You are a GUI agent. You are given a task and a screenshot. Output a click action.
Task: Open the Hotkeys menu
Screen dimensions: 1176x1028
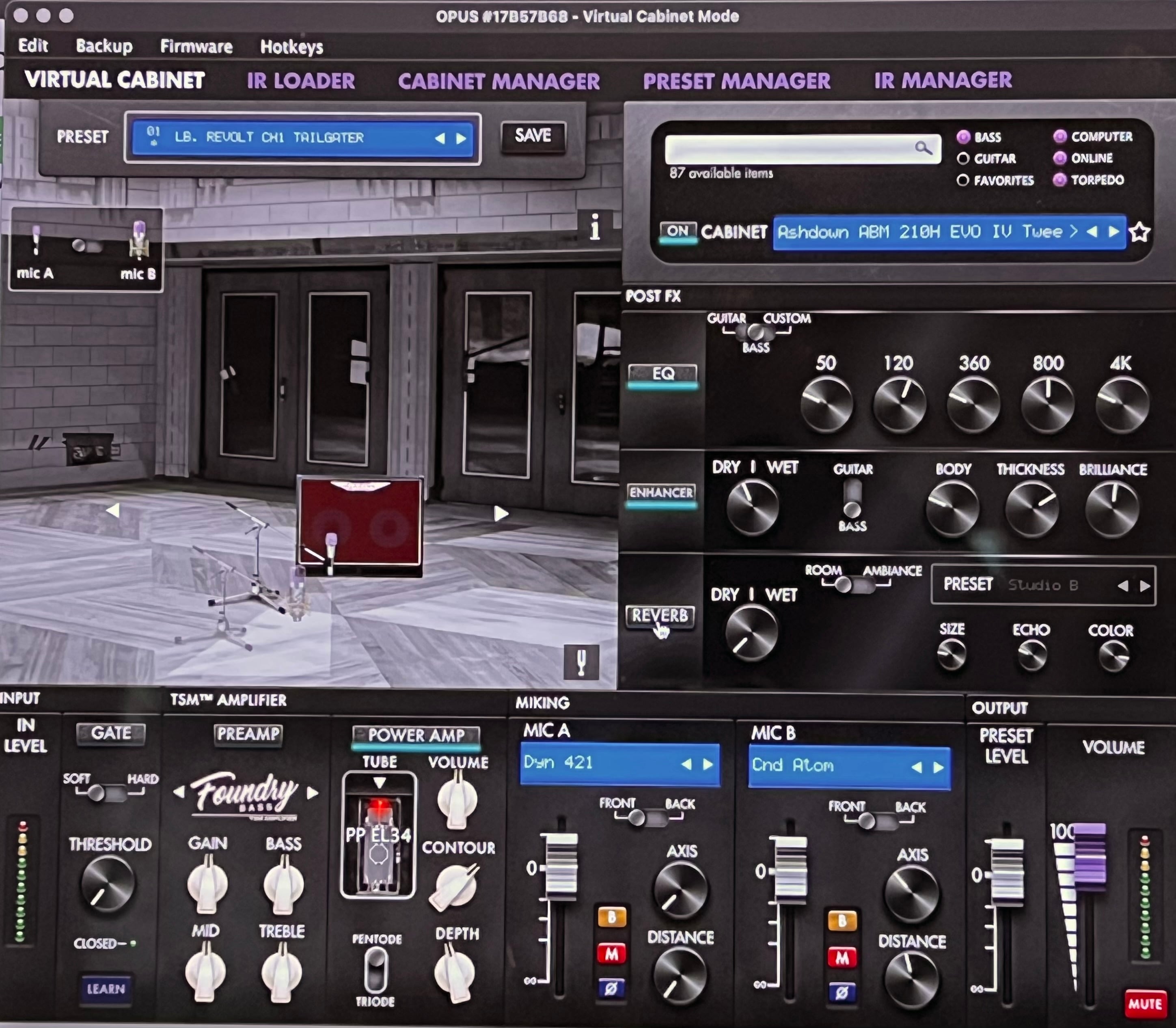291,46
